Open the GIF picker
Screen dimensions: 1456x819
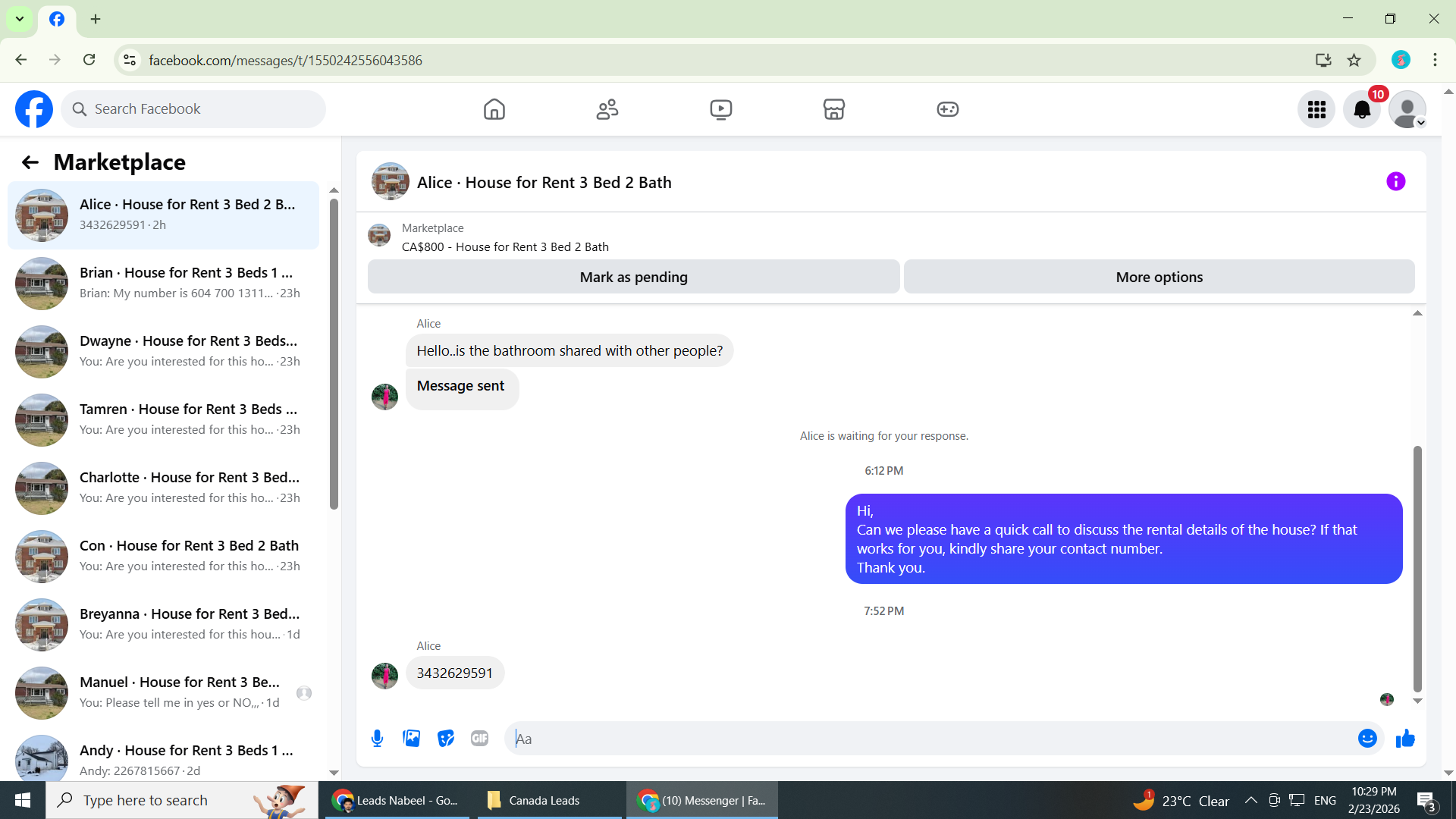click(x=479, y=739)
